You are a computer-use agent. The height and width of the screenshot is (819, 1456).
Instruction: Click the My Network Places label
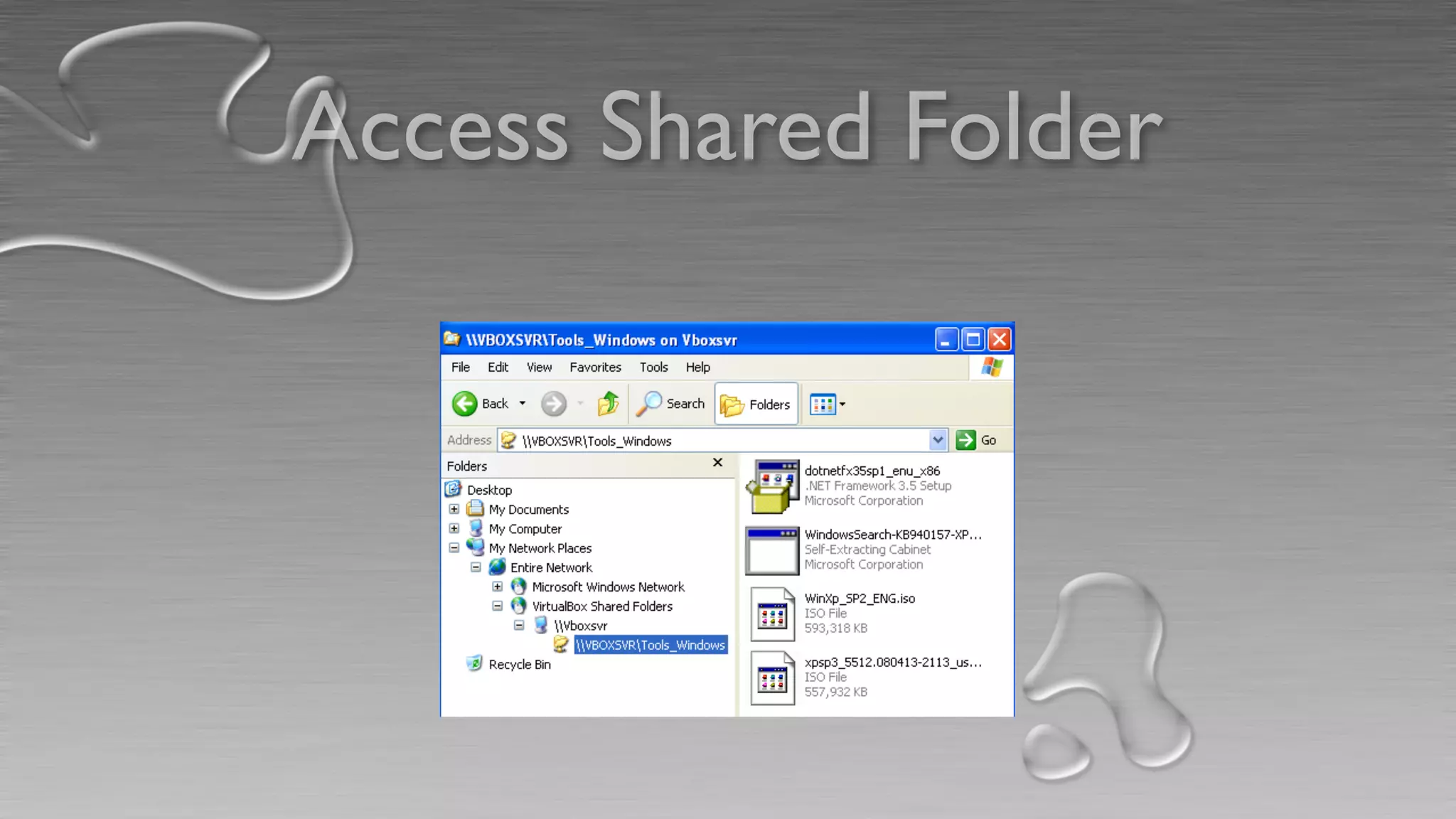(x=540, y=548)
